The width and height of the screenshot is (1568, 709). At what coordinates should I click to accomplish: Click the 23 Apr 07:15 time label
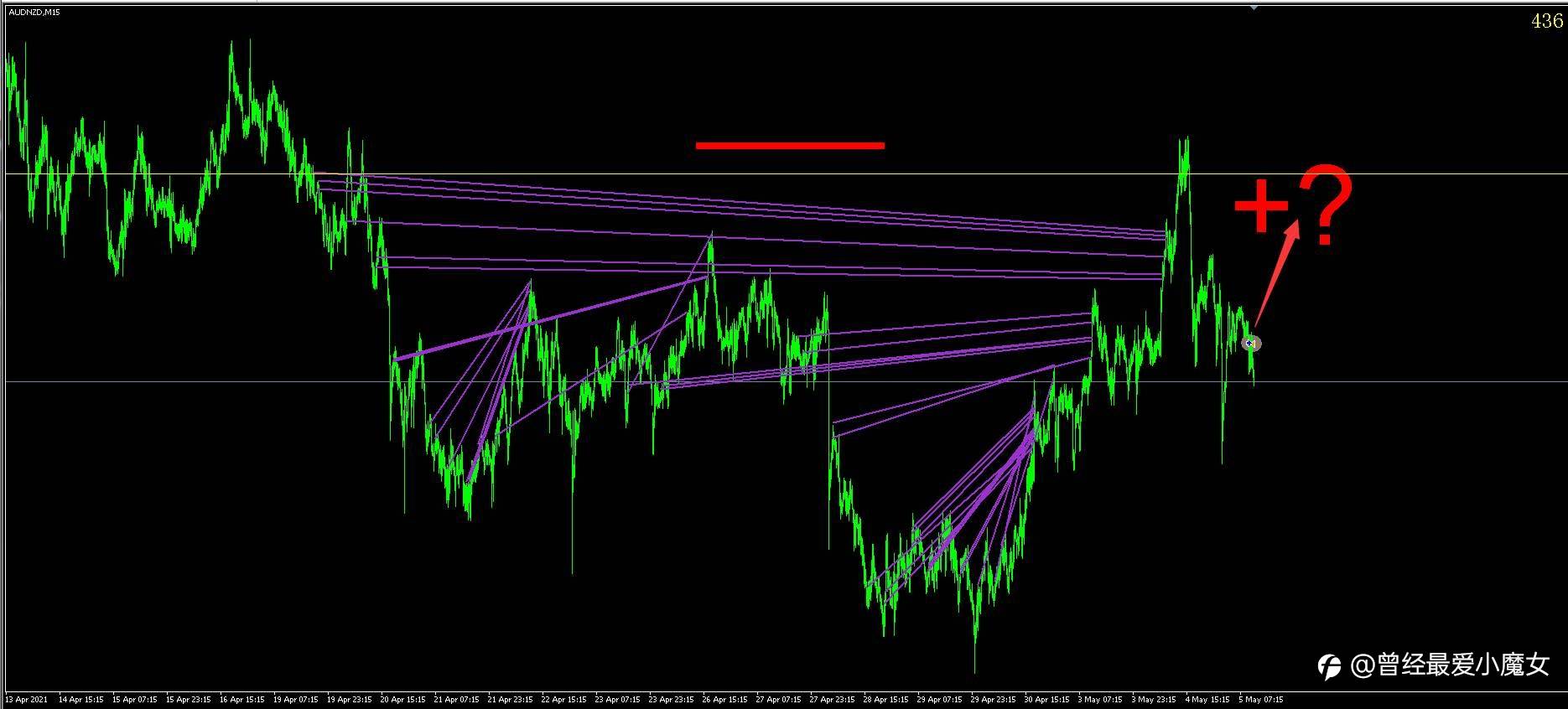tap(617, 699)
